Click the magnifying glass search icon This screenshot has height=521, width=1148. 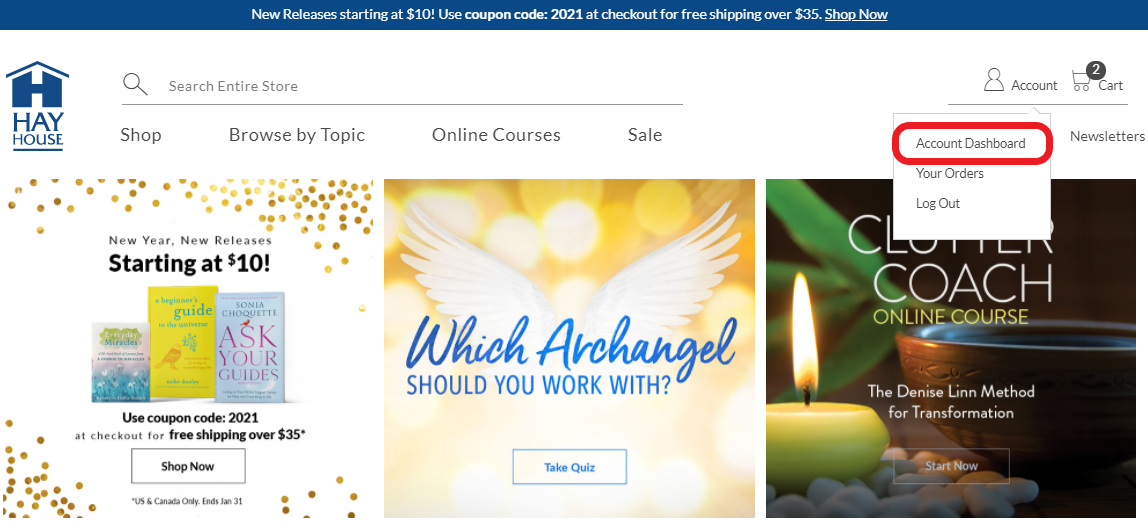(x=135, y=85)
